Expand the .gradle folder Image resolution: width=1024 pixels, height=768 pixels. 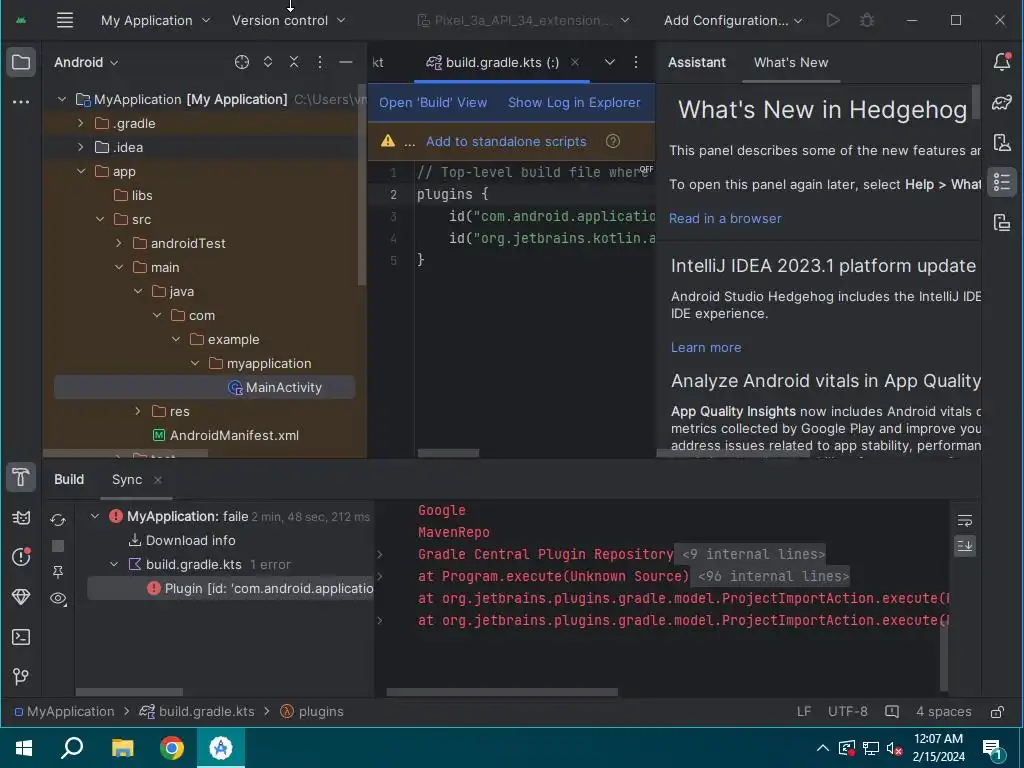pos(80,123)
